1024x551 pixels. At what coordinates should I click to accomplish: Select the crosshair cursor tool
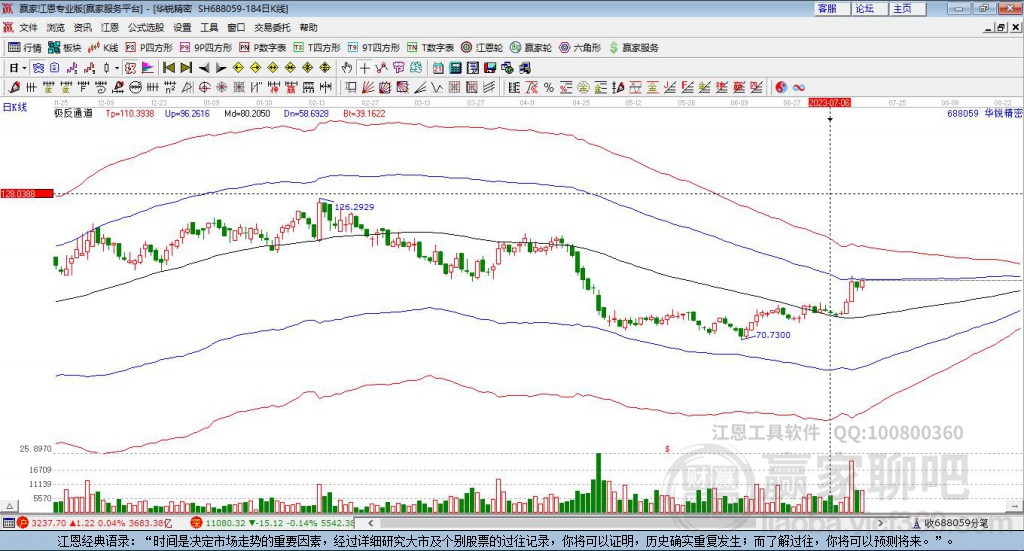click(364, 68)
